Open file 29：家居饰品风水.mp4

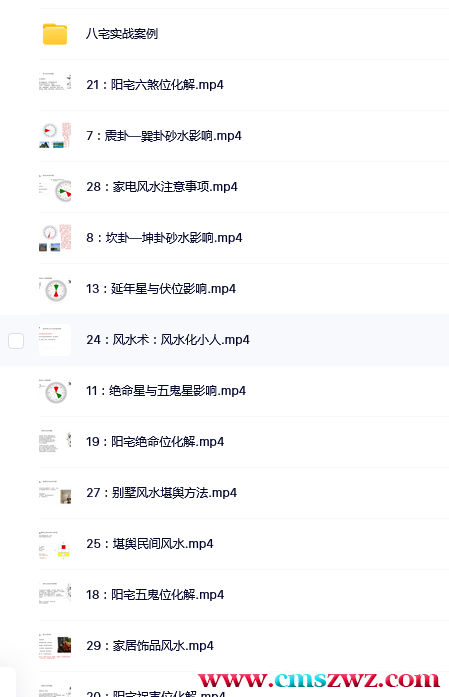150,646
